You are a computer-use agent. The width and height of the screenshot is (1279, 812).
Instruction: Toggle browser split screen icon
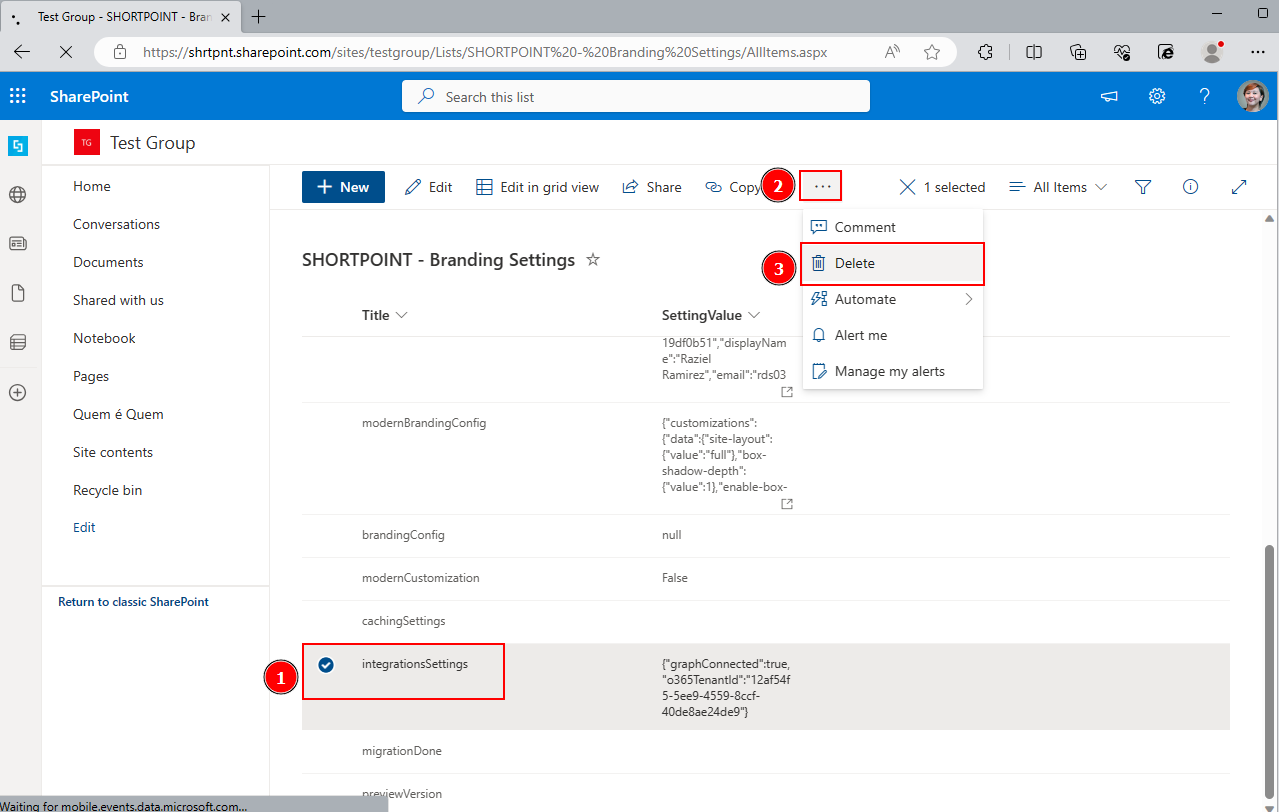pos(1035,52)
